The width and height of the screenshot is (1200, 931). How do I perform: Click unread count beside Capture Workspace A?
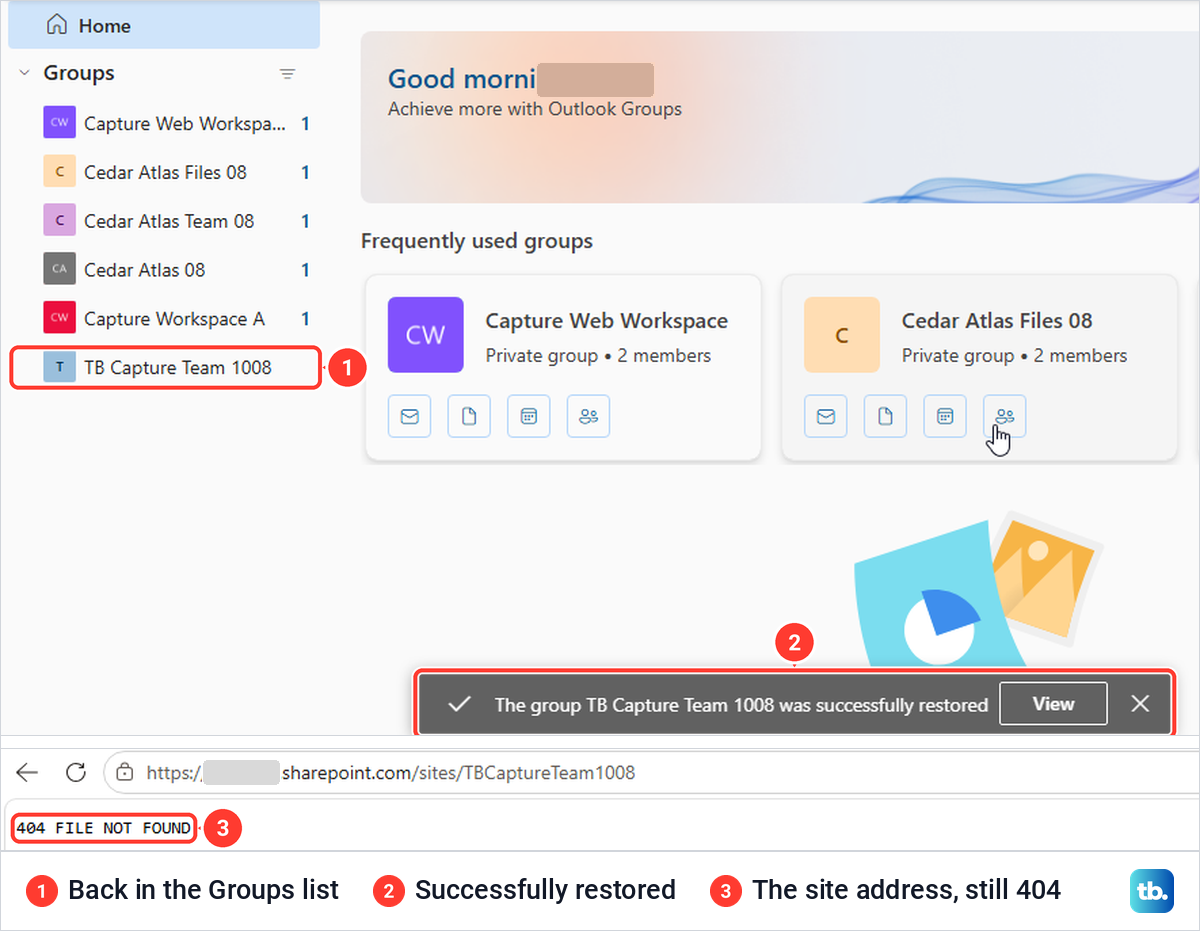pyautogui.click(x=305, y=319)
